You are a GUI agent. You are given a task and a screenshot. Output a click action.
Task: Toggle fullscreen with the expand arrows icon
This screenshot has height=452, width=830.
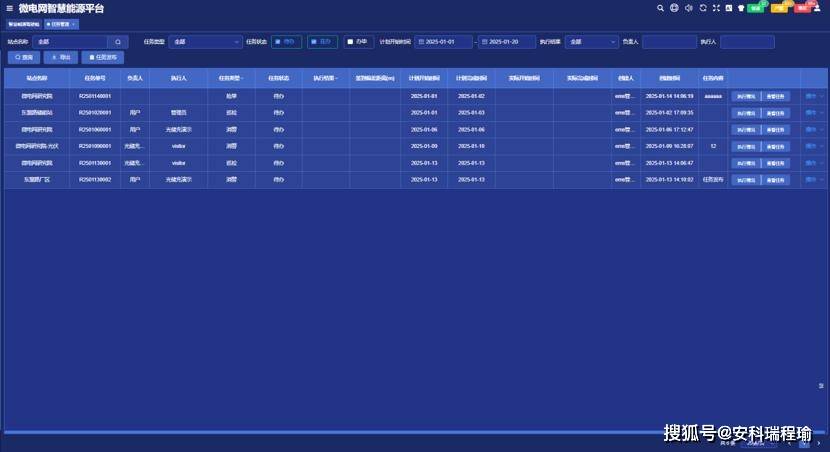tap(716, 8)
